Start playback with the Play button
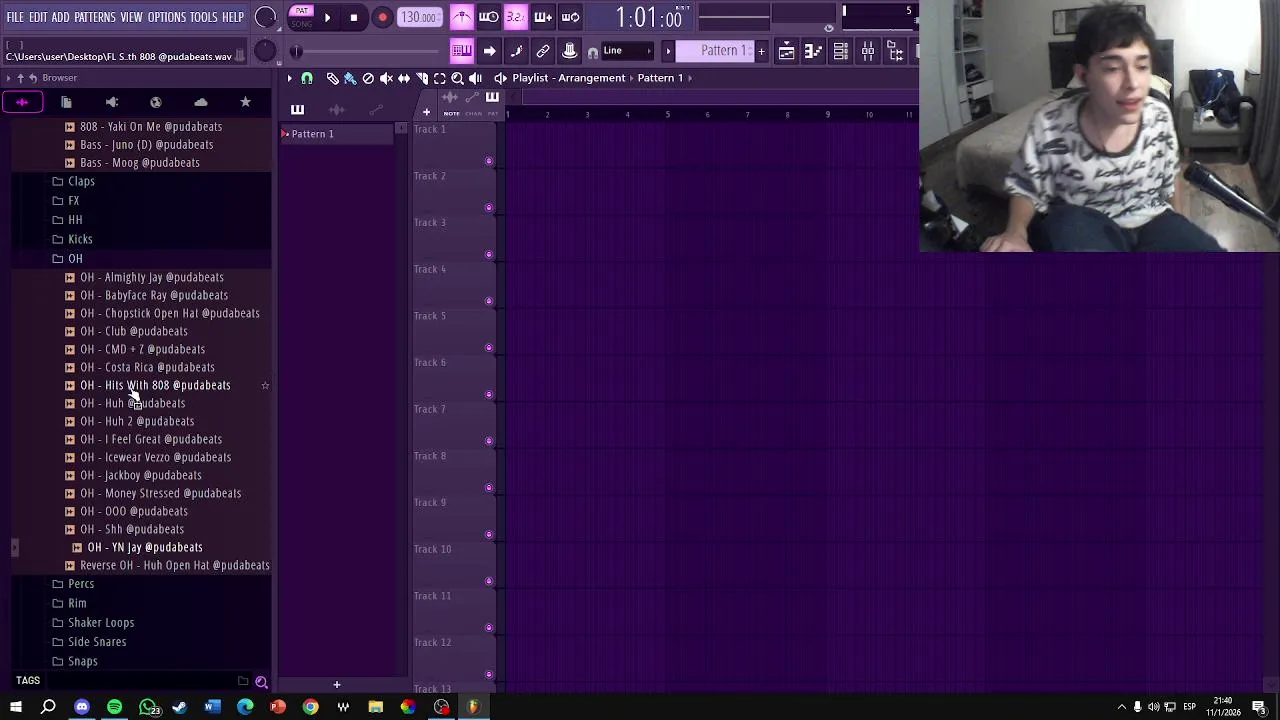 (327, 17)
